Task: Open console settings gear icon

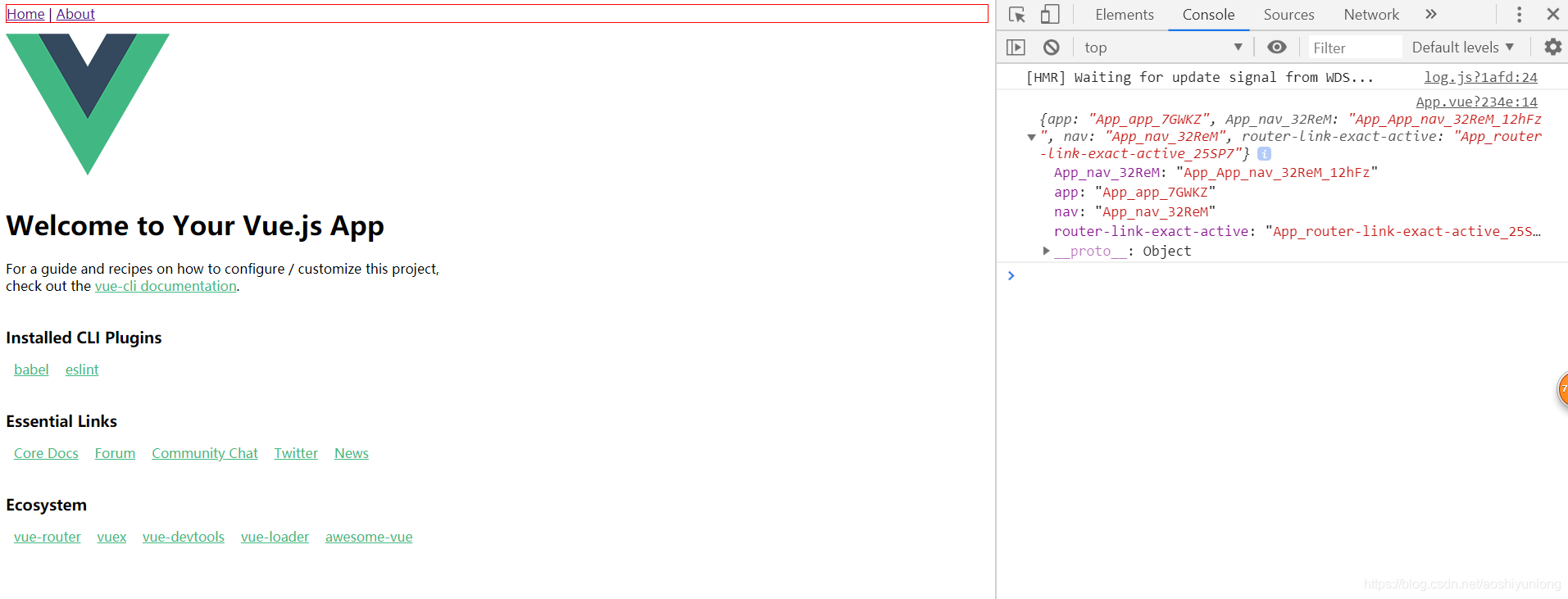Action: point(1552,48)
